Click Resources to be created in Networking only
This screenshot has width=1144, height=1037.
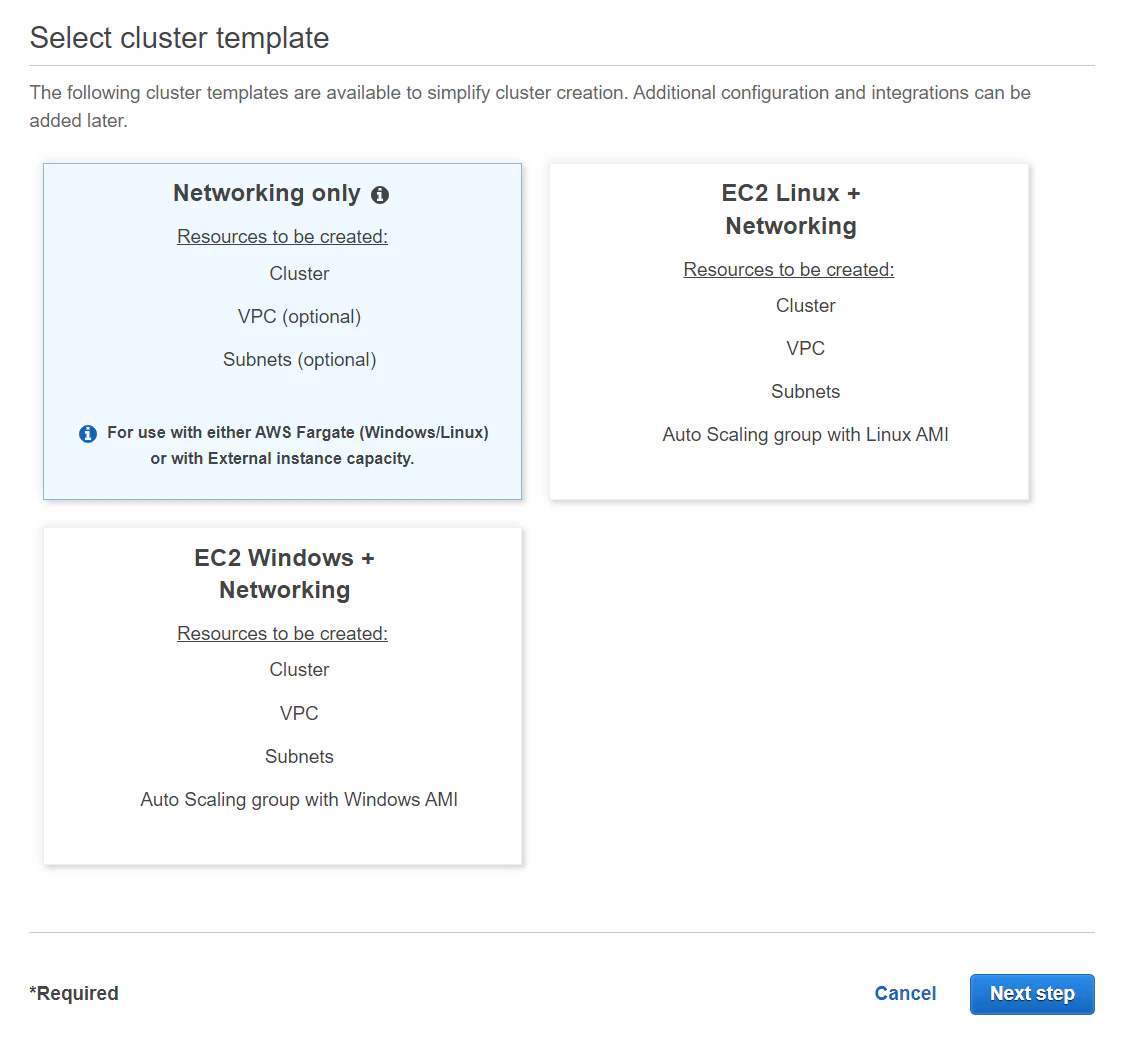tap(282, 236)
